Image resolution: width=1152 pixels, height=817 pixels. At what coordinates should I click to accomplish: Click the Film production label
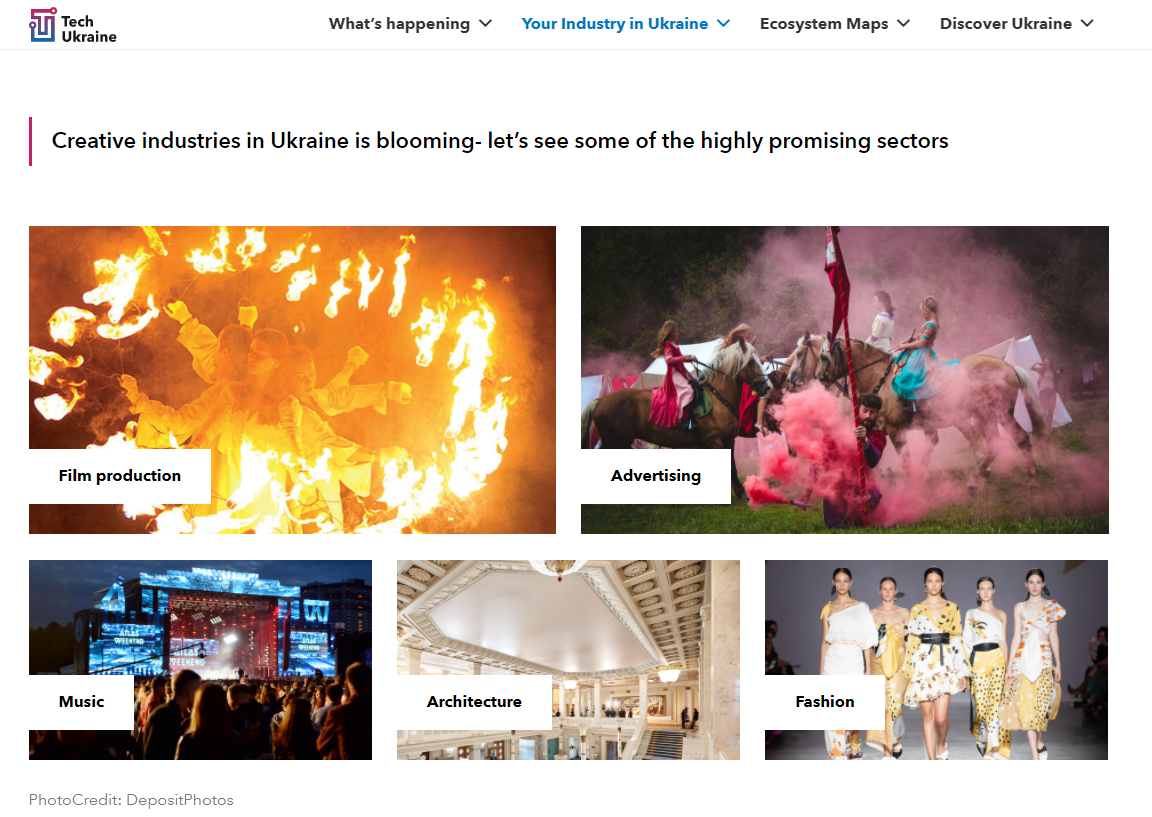pos(120,476)
